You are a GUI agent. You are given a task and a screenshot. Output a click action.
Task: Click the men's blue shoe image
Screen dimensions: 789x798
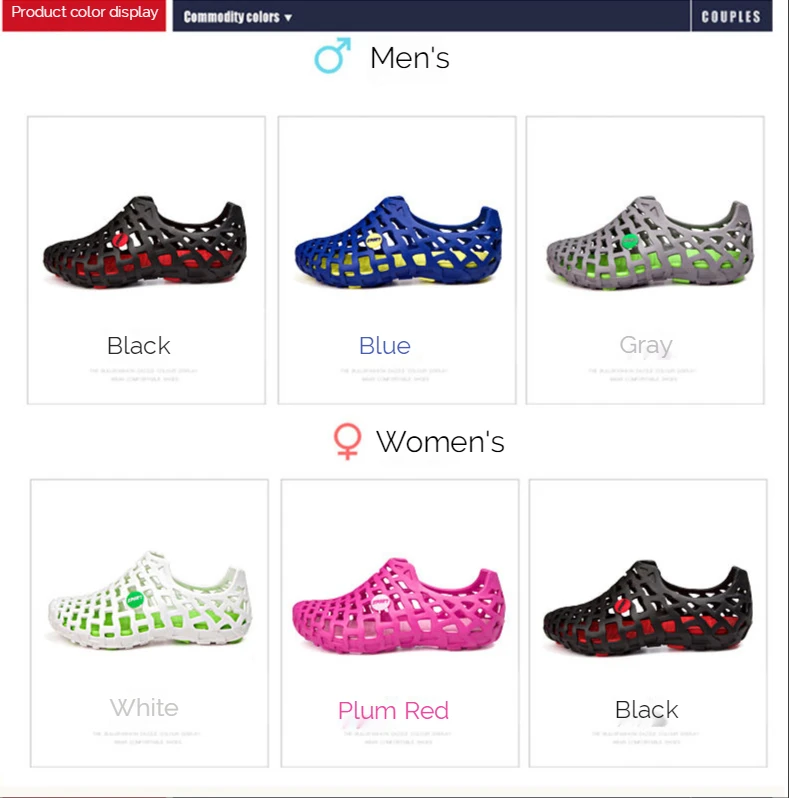398,243
